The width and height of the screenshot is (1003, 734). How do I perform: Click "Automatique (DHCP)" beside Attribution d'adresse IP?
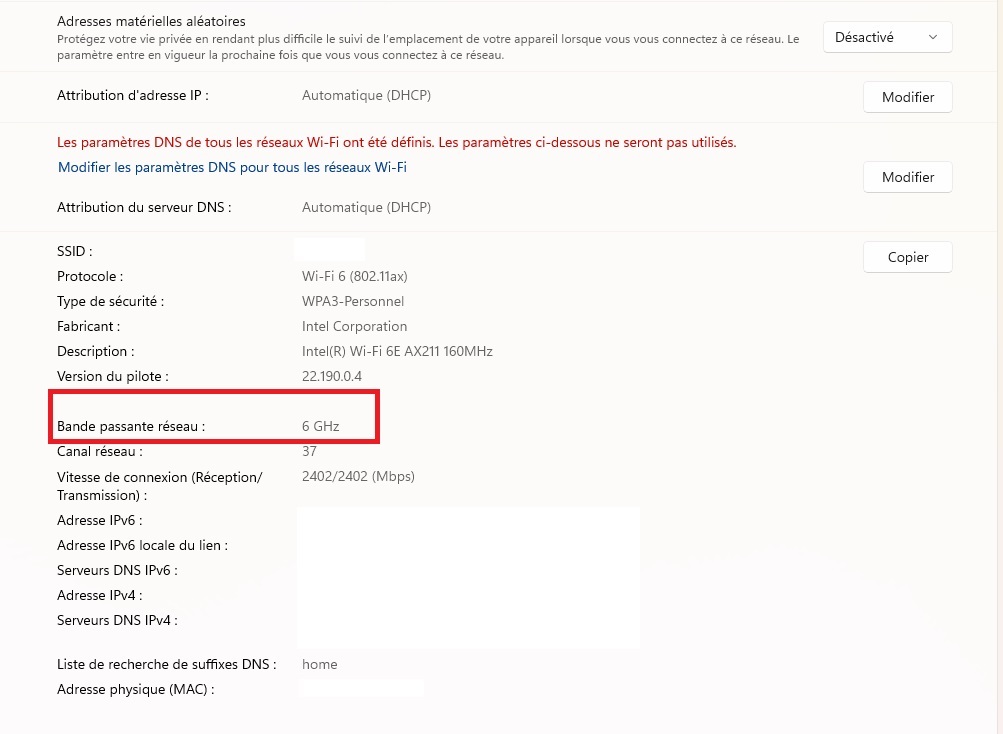tap(366, 96)
